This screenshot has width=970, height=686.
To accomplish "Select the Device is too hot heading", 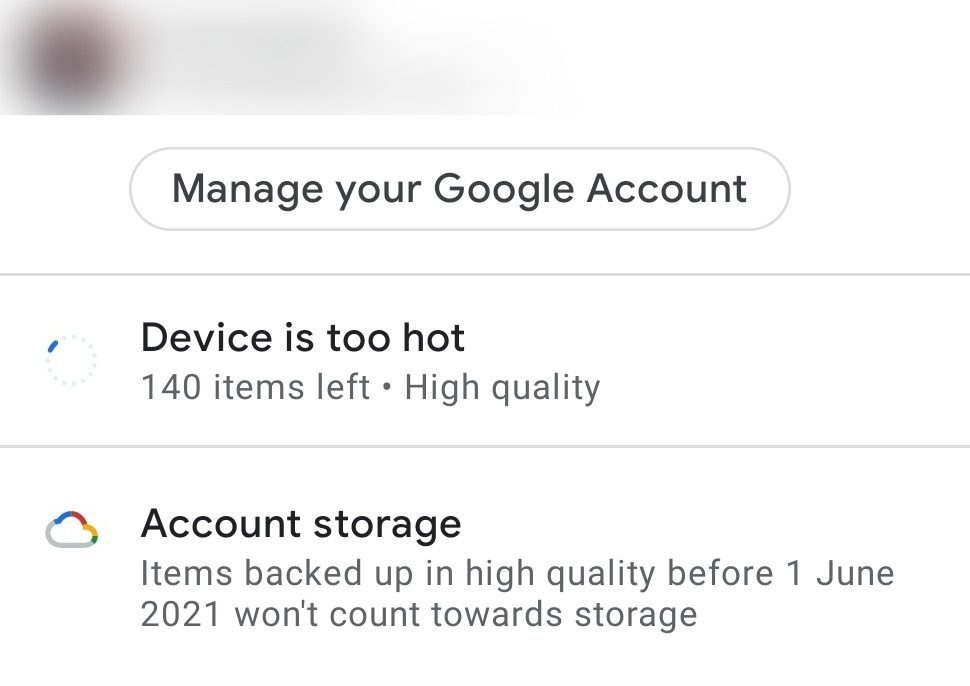I will click(x=303, y=338).
